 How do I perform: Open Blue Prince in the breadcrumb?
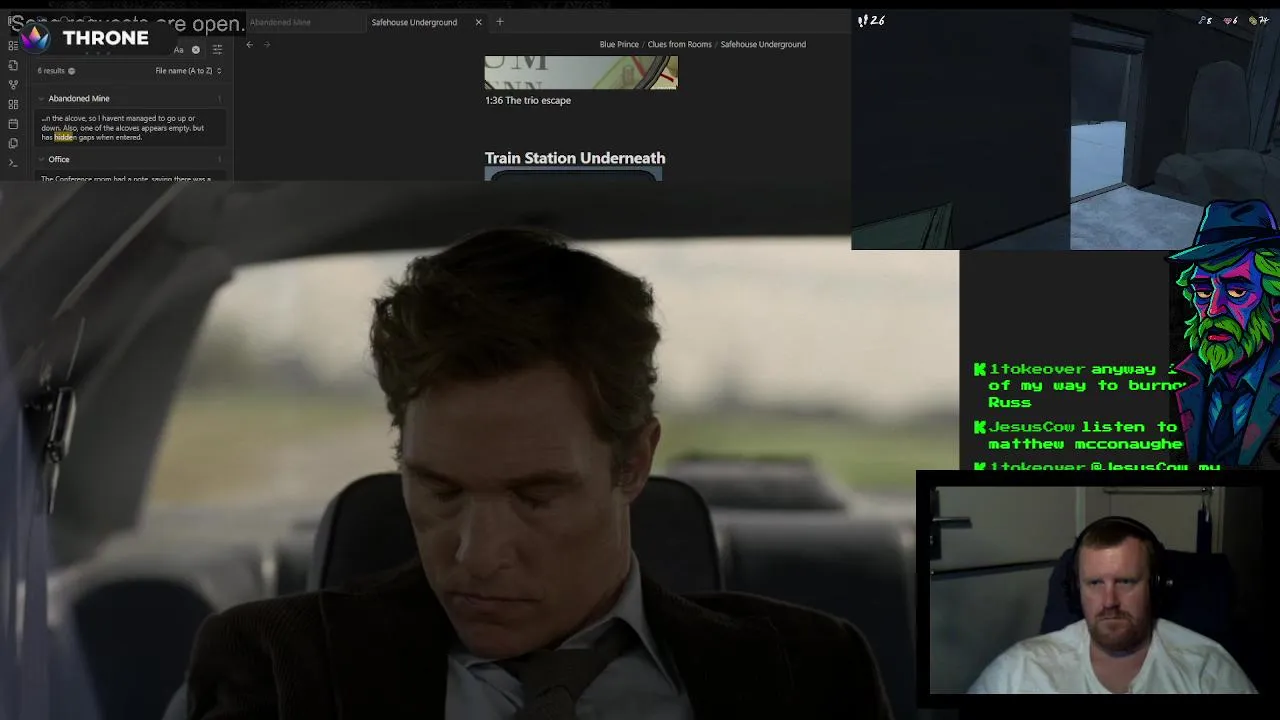pos(619,44)
